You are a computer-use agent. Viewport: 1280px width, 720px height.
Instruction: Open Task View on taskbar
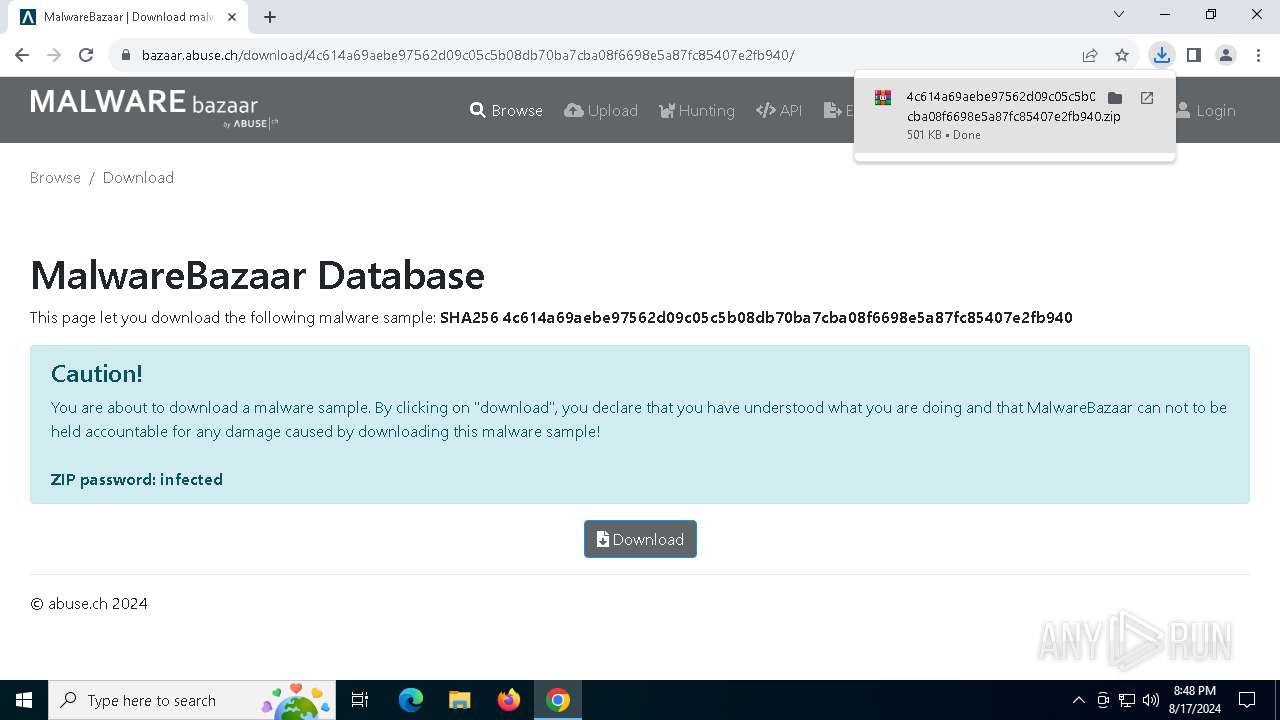pos(360,700)
